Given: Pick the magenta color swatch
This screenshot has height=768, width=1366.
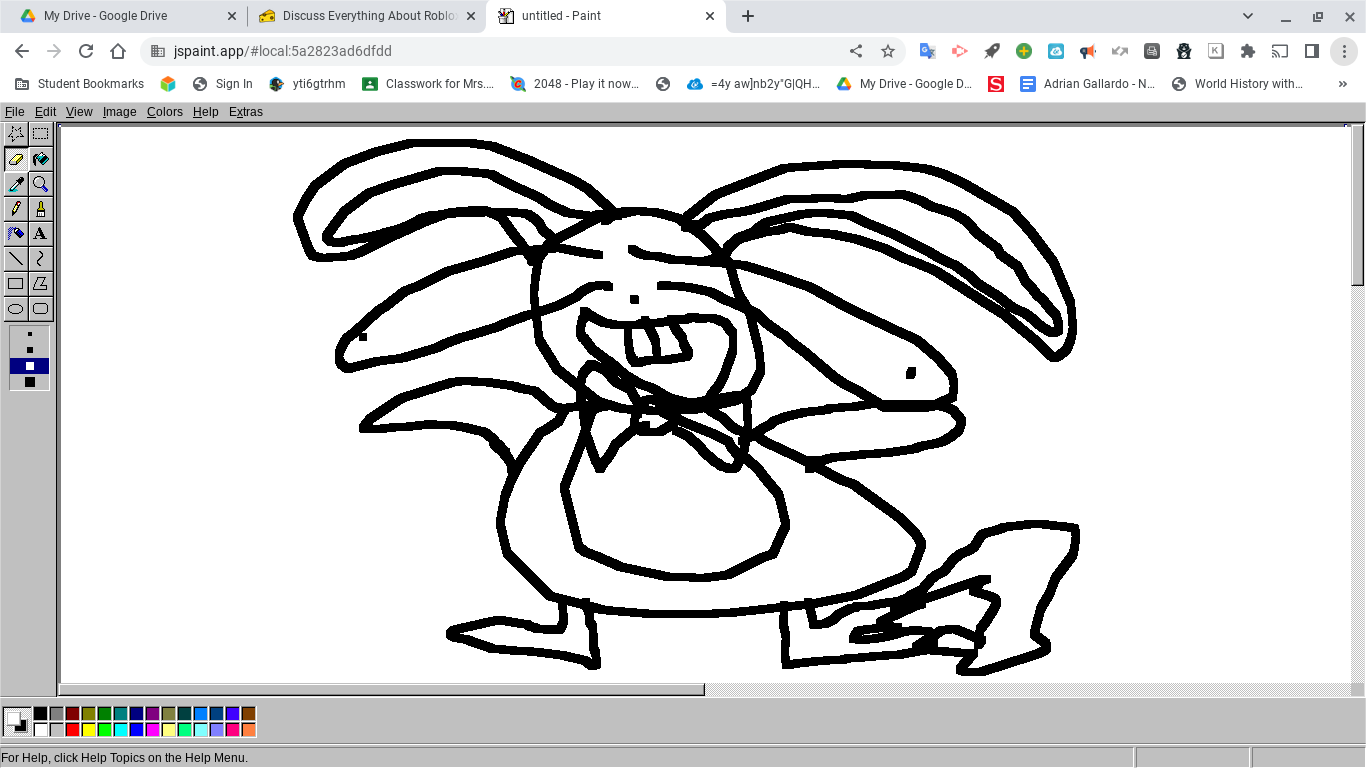Looking at the screenshot, I should click(153, 730).
